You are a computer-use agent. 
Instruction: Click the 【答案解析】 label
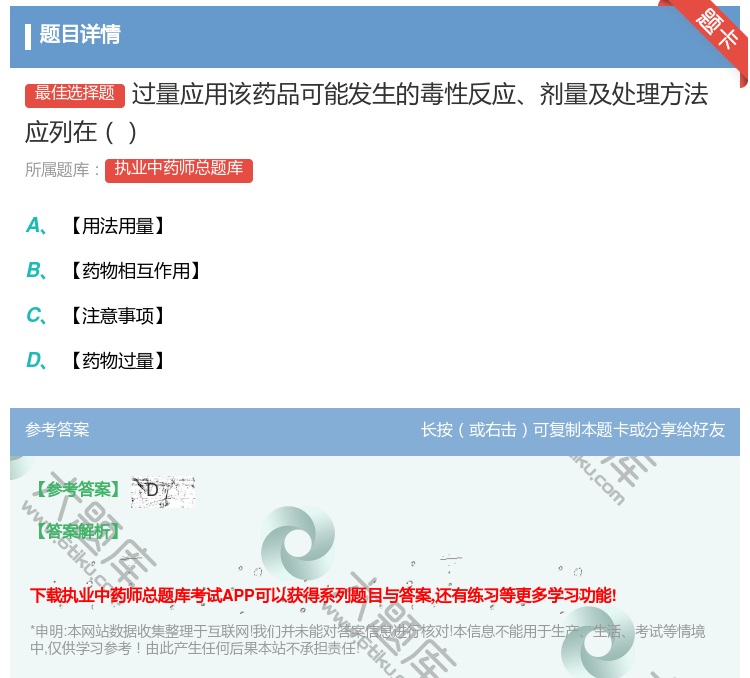[x=78, y=532]
